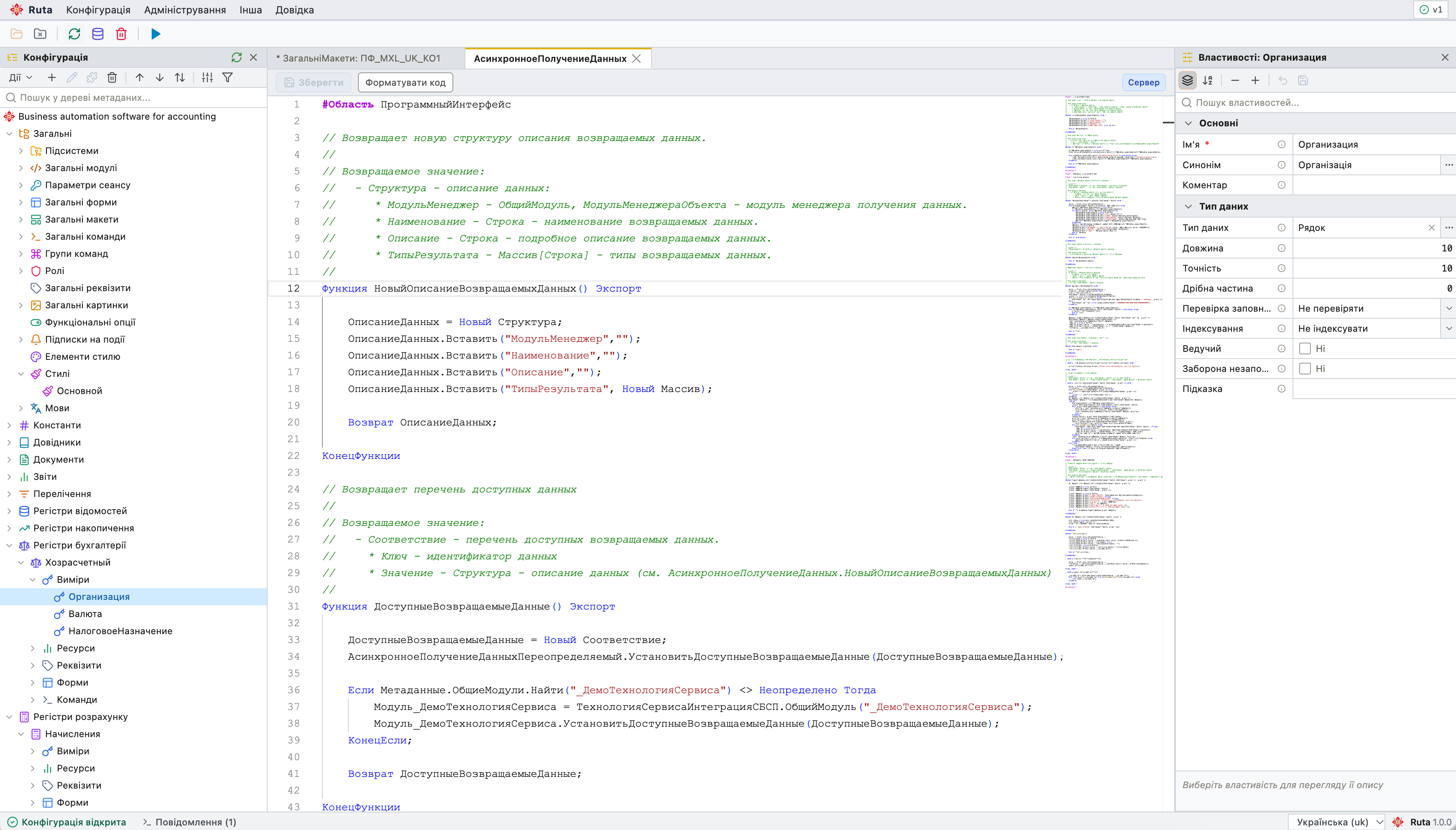
Task: Expand the Довідники tree node
Action: pyautogui.click(x=9, y=442)
